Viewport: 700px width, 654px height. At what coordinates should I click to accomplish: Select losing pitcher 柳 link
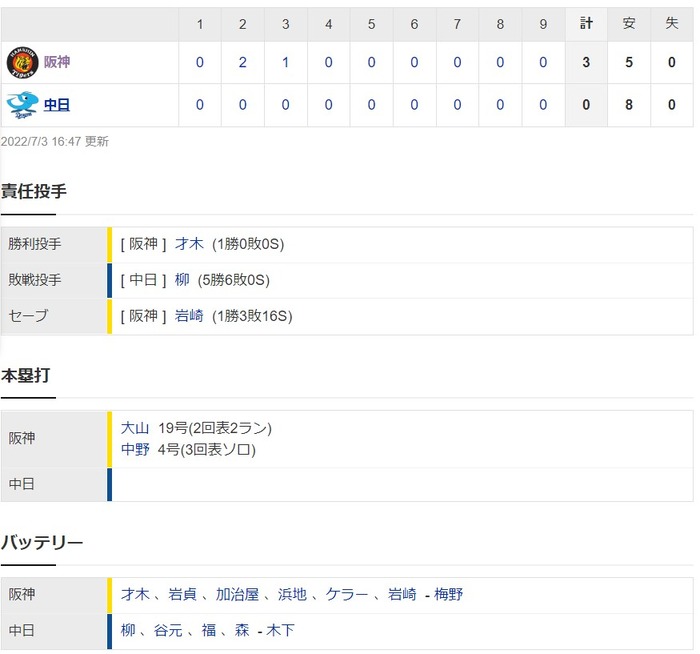click(x=182, y=280)
